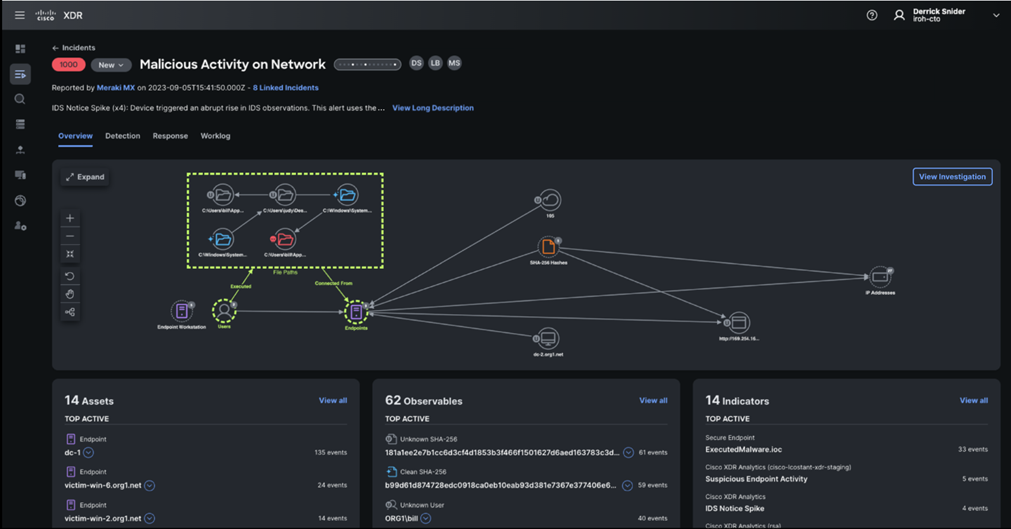Switch to the Detection tab
Image resolution: width=1011 pixels, height=529 pixels.
123,136
